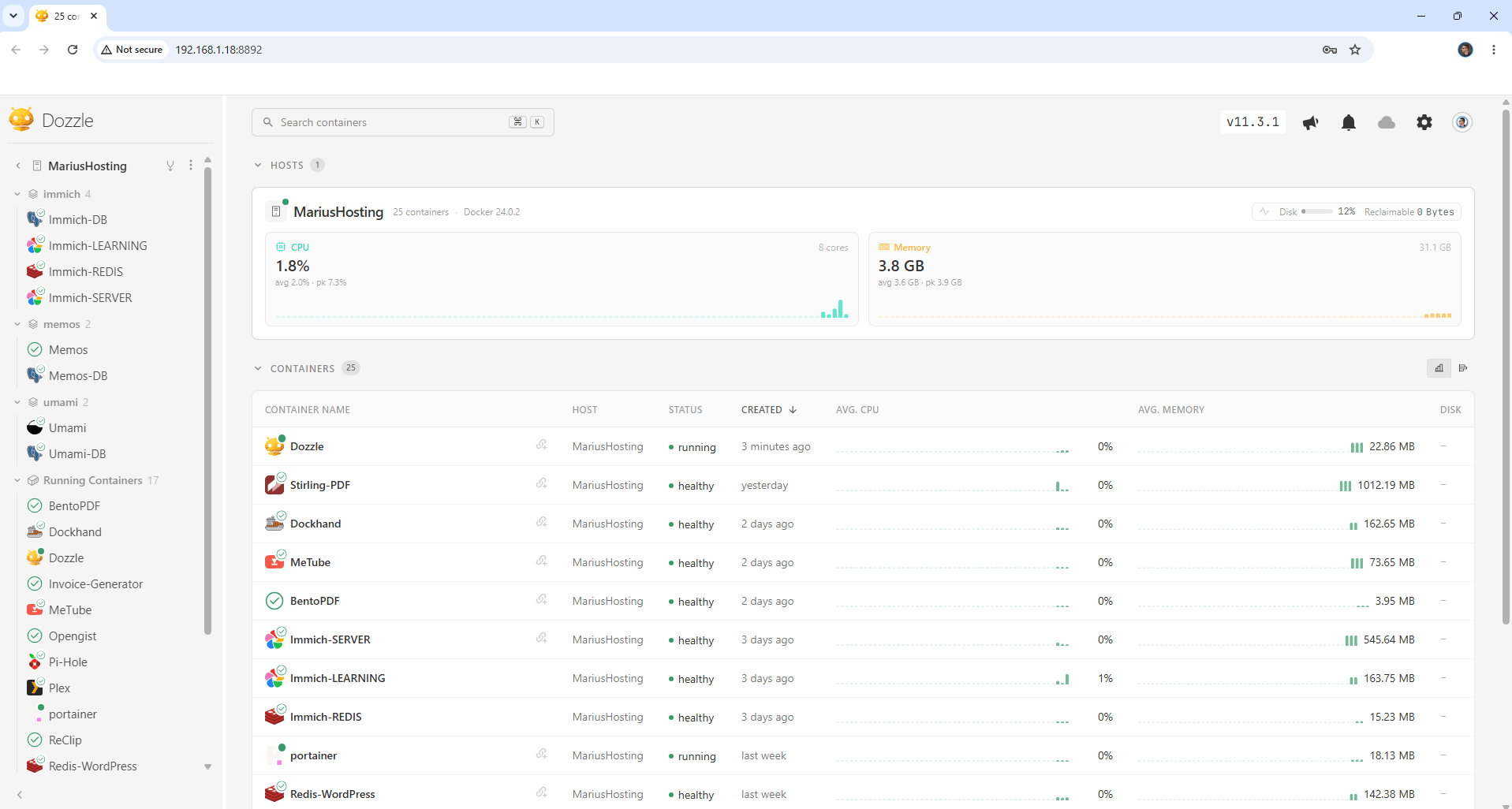Click the pin icon in Immich-SERVER row
Screen dimensions: 1512x809
pos(542,638)
